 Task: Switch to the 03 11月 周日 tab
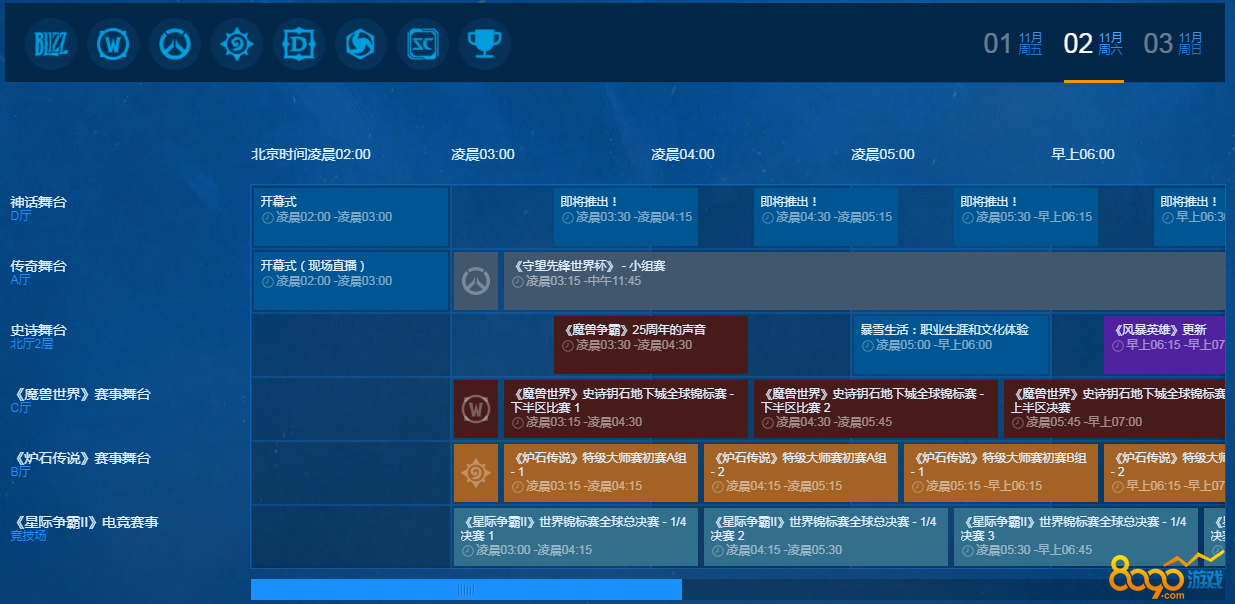pos(1173,43)
